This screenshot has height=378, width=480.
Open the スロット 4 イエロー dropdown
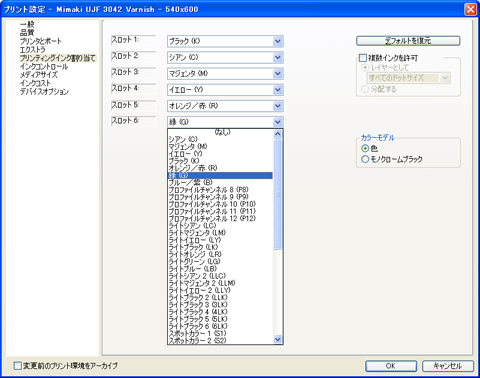pos(225,90)
